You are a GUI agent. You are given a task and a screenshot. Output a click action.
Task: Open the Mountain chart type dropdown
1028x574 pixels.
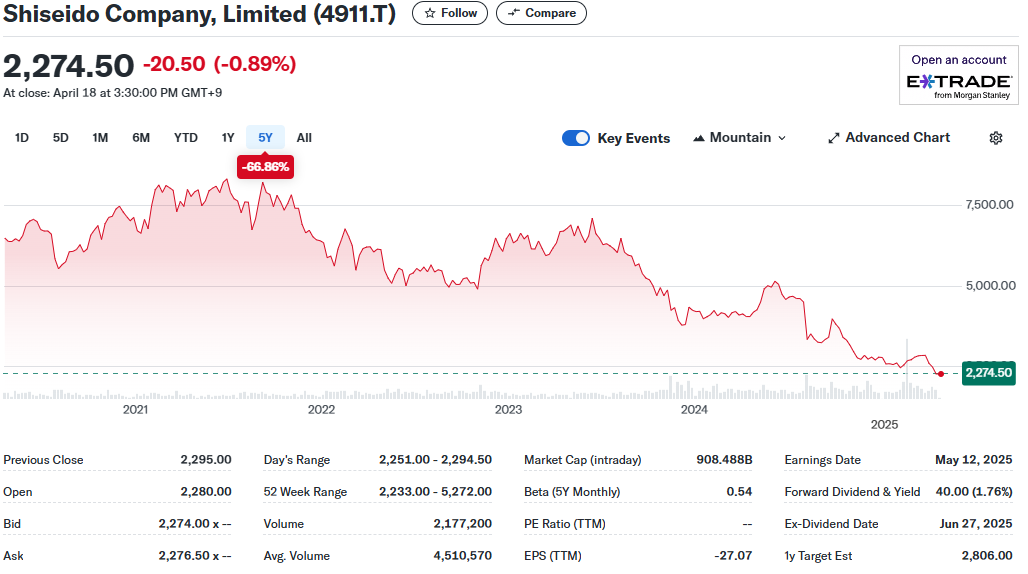click(x=740, y=138)
